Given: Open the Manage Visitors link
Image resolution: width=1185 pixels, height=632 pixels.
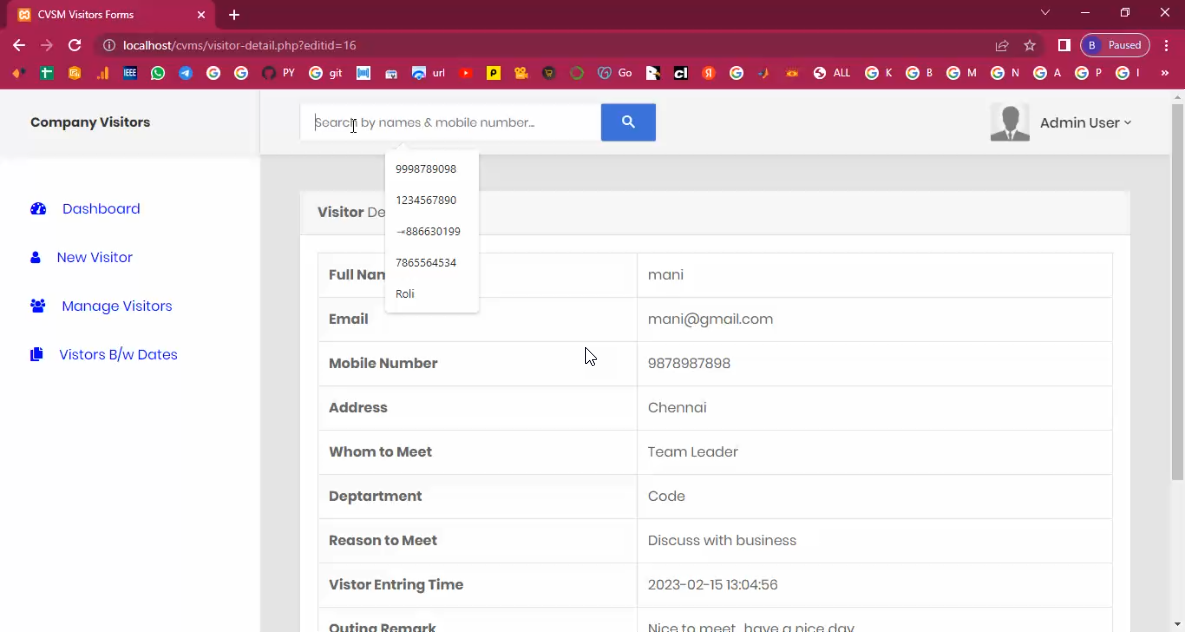Looking at the screenshot, I should pyautogui.click(x=117, y=306).
